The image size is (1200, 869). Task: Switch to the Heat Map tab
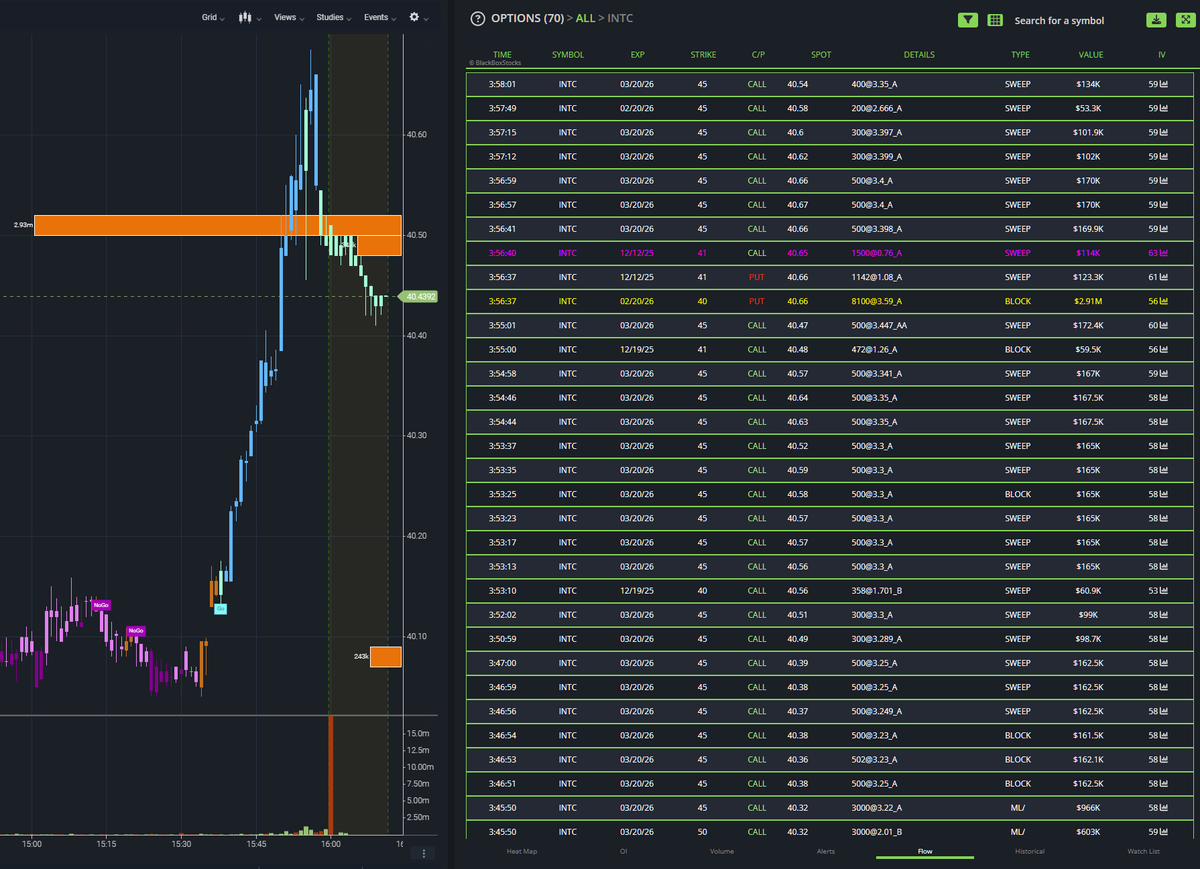(521, 852)
